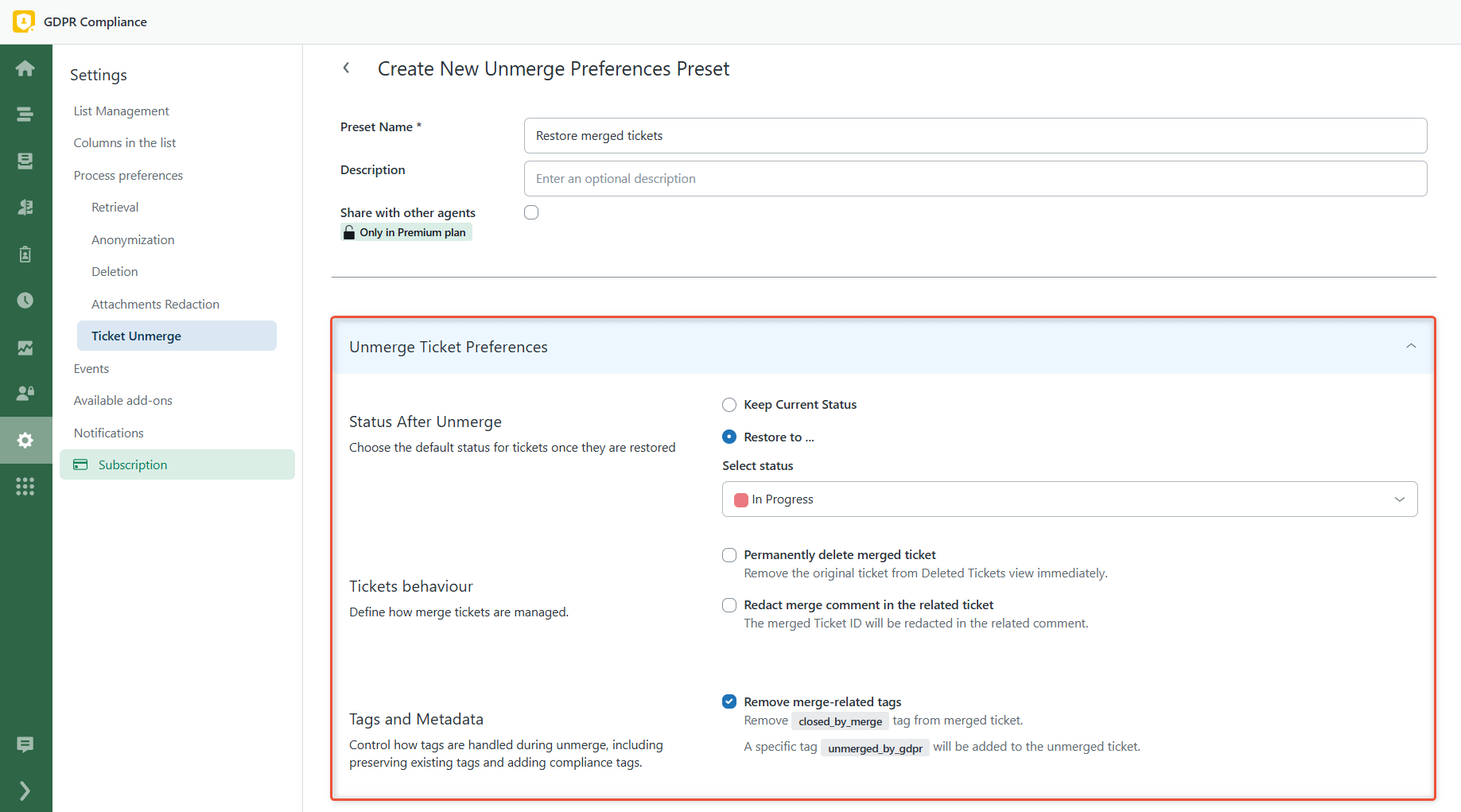Open the archived tickets panel icon
The width and height of the screenshot is (1461, 812).
pyautogui.click(x=25, y=161)
